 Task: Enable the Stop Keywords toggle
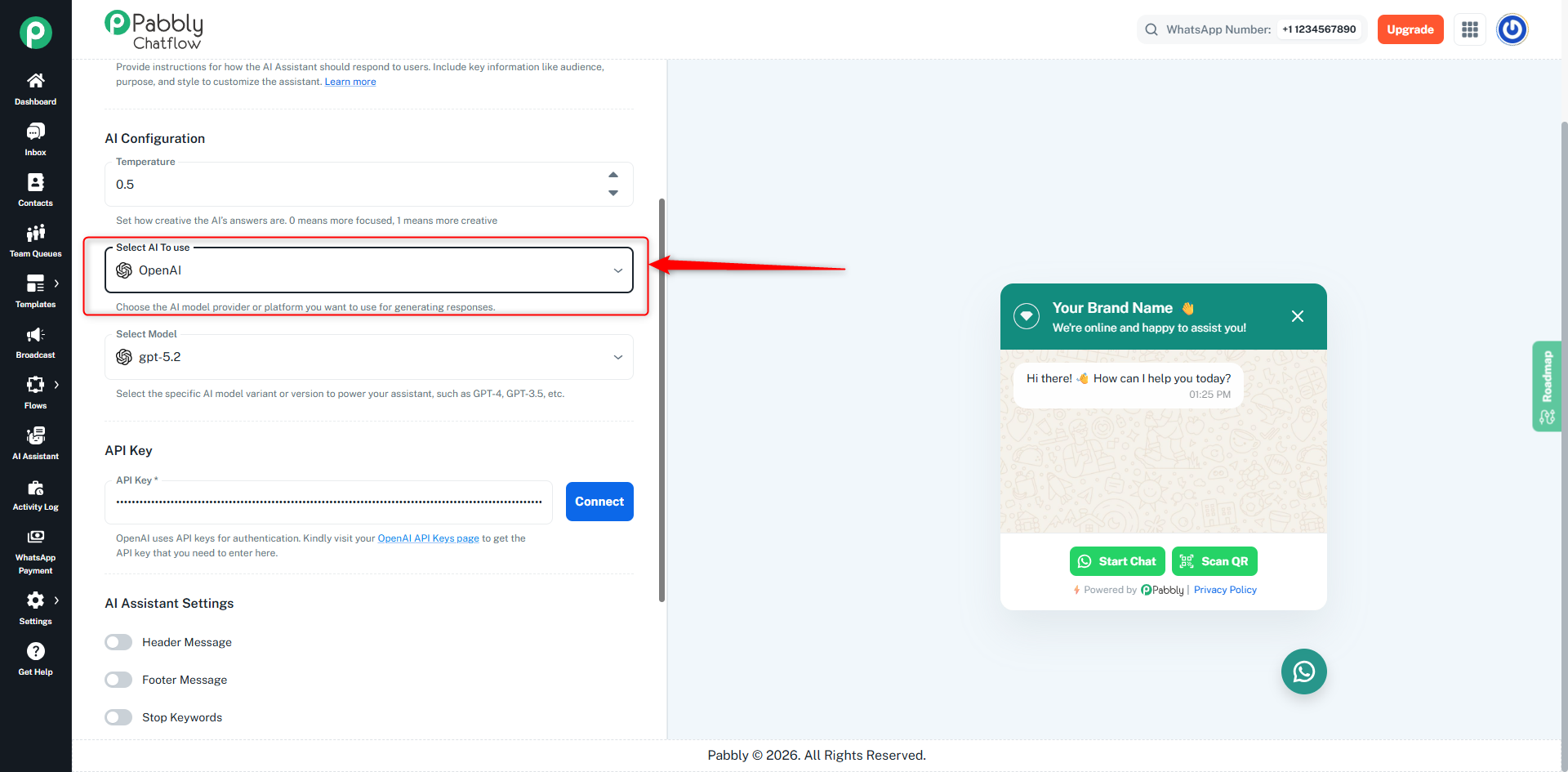[118, 717]
